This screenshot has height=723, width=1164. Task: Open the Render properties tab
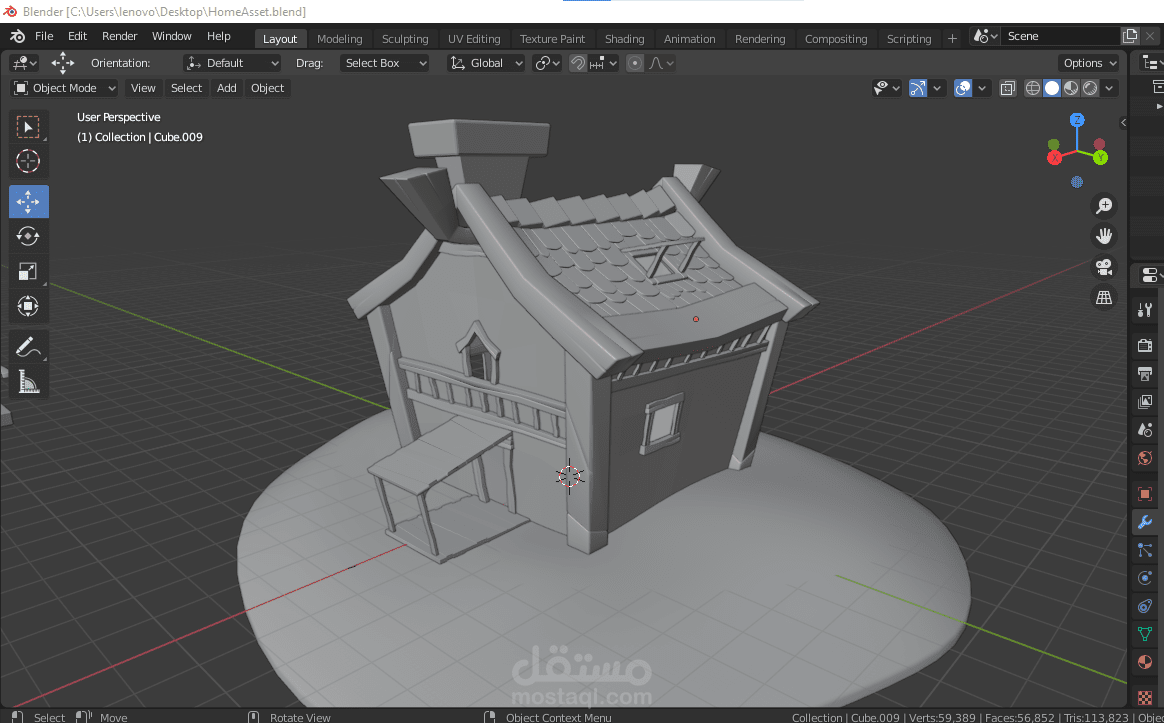pos(1145,345)
